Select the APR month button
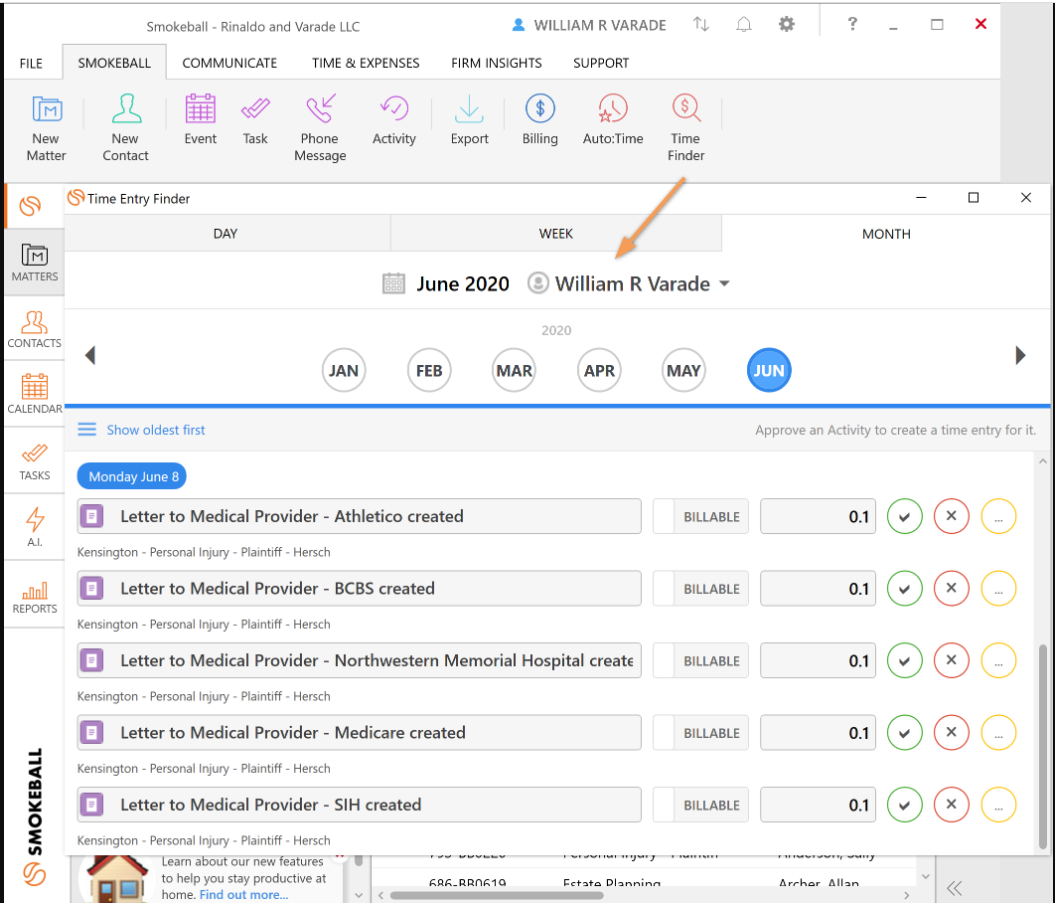The height and width of the screenshot is (903, 1055). (599, 370)
